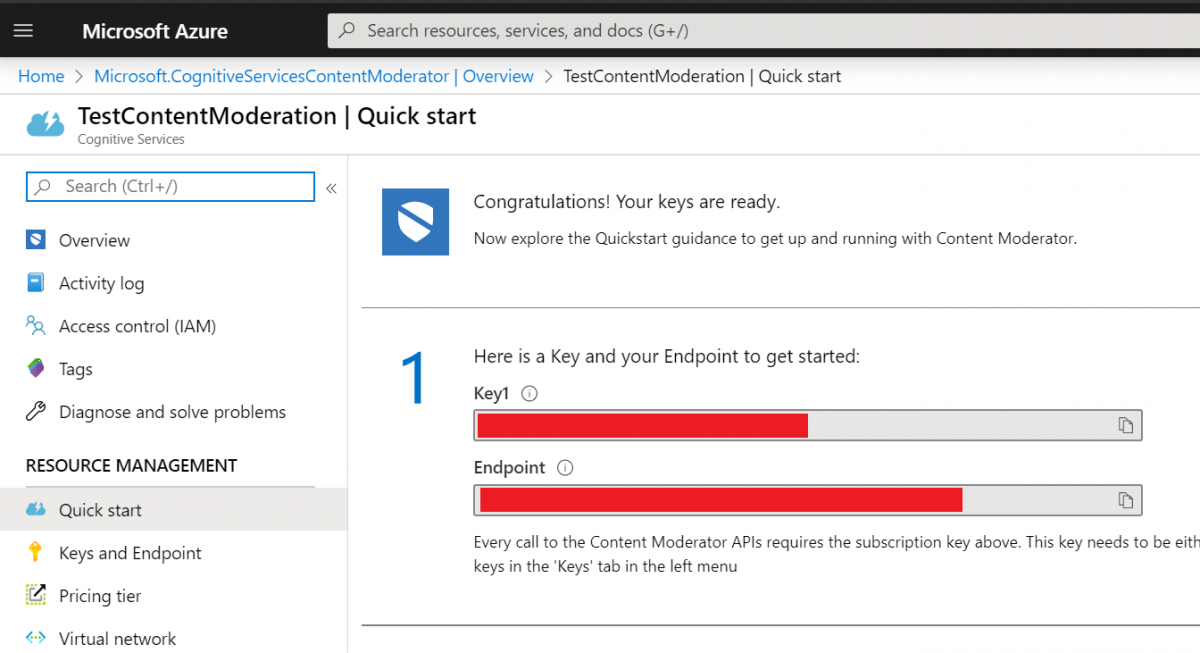Click the TestContentModeration Quick start breadcrumb
Image resolution: width=1200 pixels, height=653 pixels.
point(702,76)
